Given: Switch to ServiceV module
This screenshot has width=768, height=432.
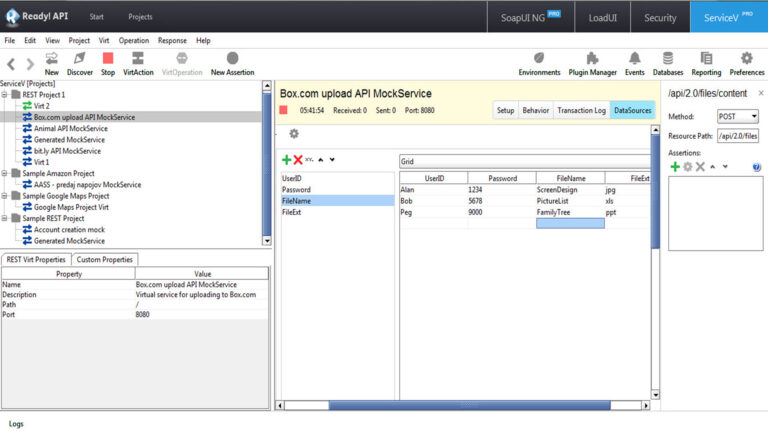Looking at the screenshot, I should pos(729,18).
